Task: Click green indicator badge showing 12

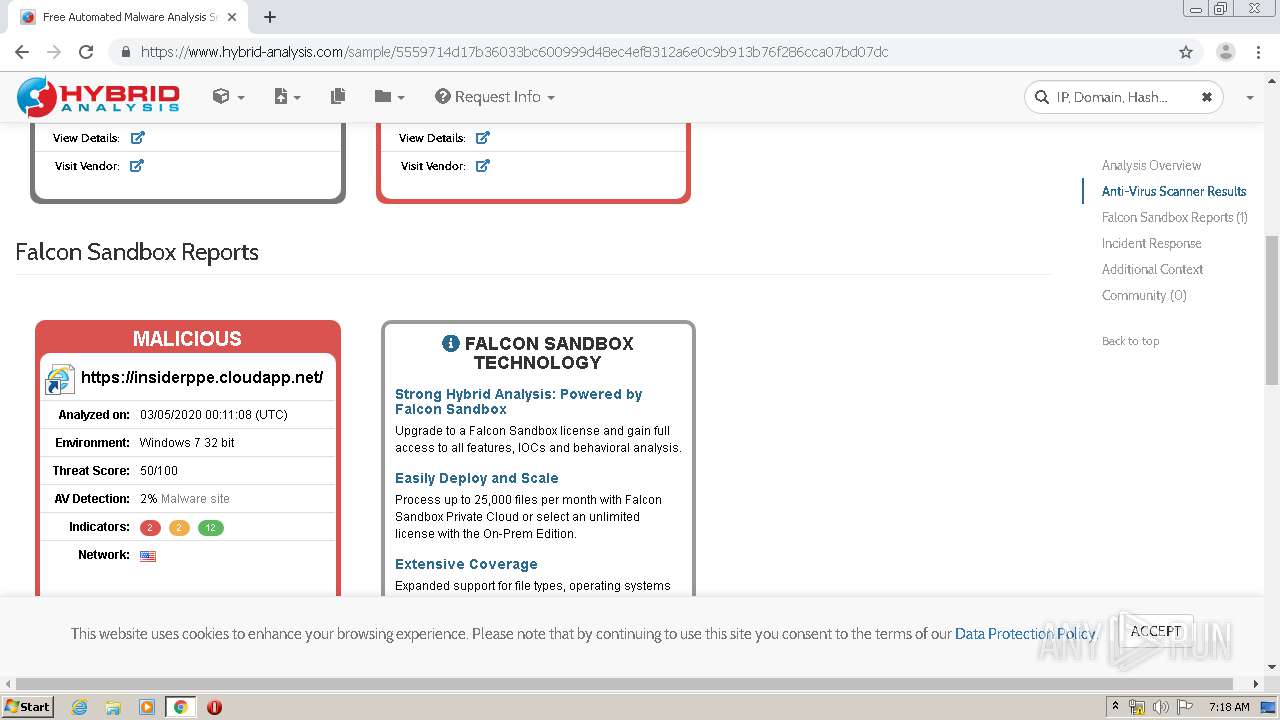Action: tap(211, 527)
